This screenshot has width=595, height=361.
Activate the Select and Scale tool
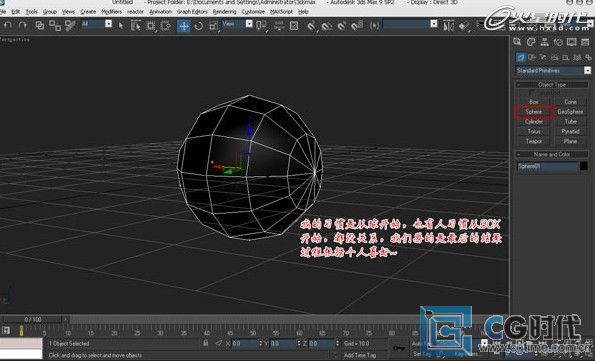[x=213, y=26]
